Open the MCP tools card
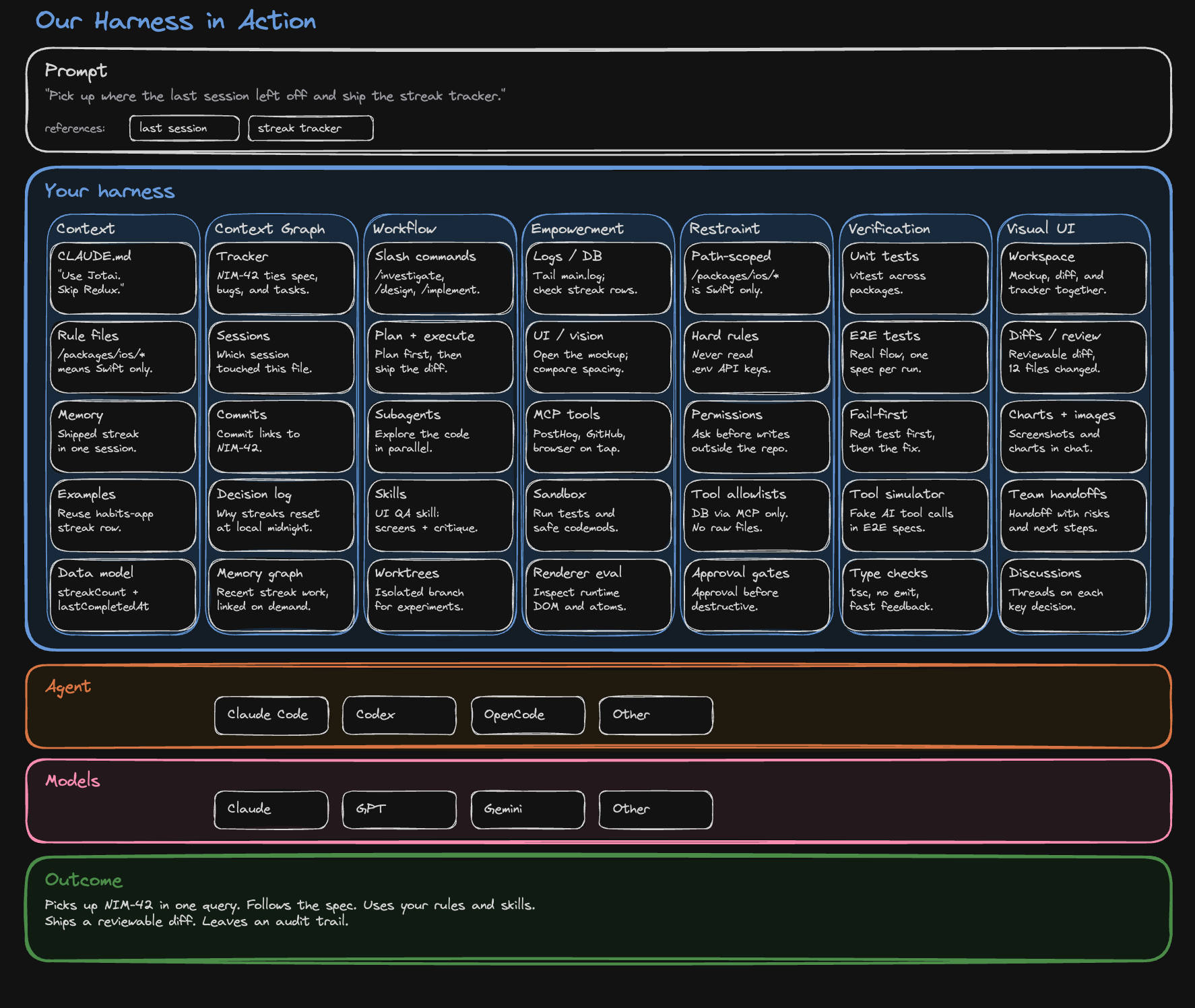This screenshot has width=1195, height=1008. [x=599, y=437]
